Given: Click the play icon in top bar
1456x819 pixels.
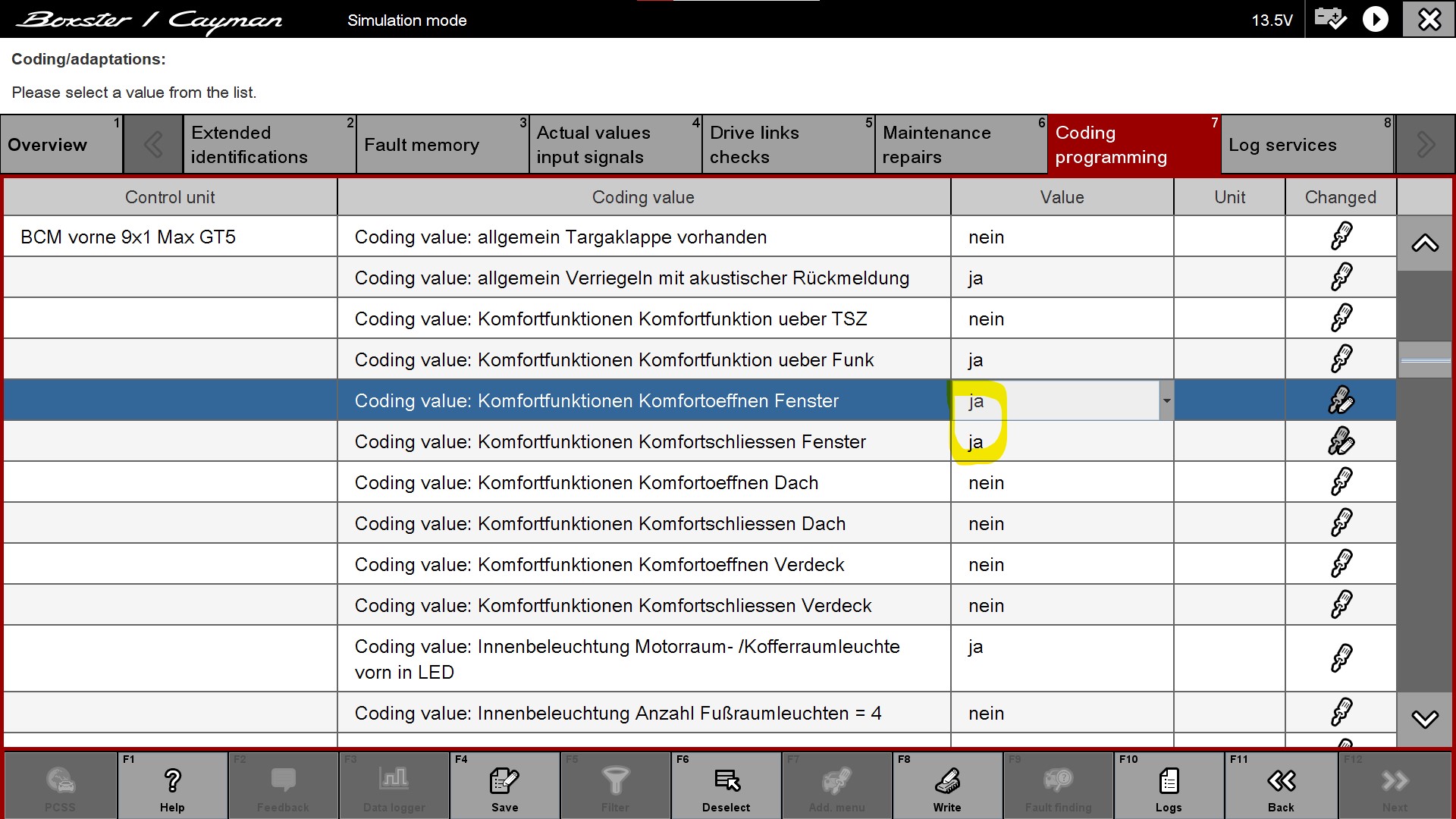Looking at the screenshot, I should pyautogui.click(x=1375, y=19).
